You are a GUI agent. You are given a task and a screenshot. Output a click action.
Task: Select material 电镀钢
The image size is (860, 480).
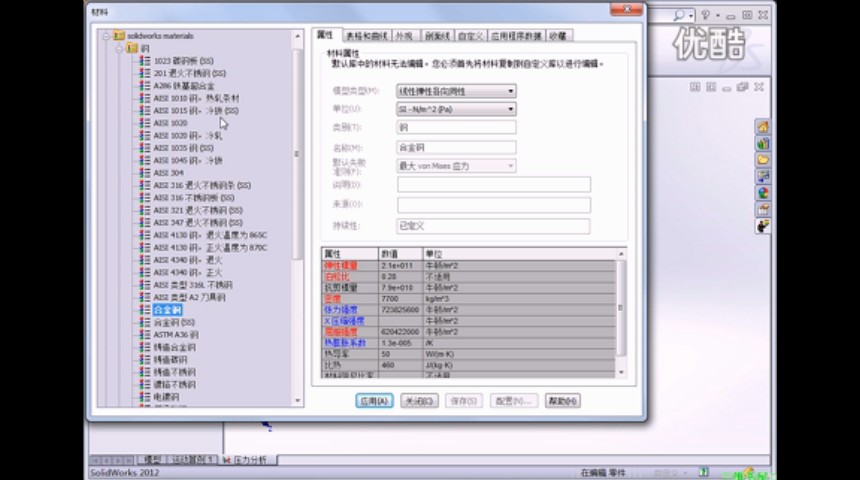tap(166, 397)
